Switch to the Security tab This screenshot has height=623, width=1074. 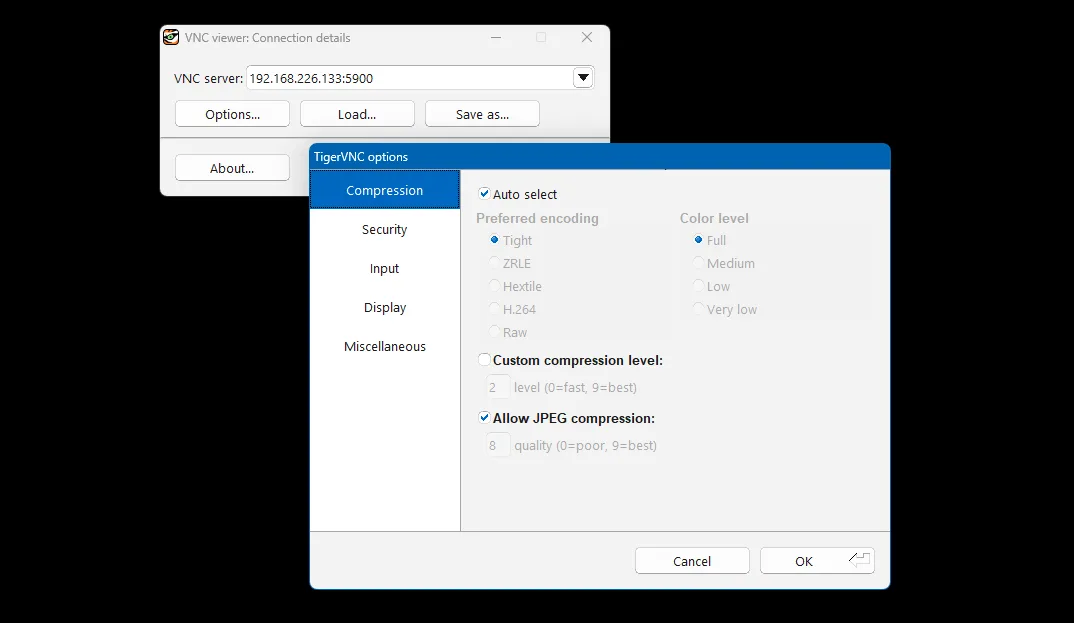(x=384, y=229)
